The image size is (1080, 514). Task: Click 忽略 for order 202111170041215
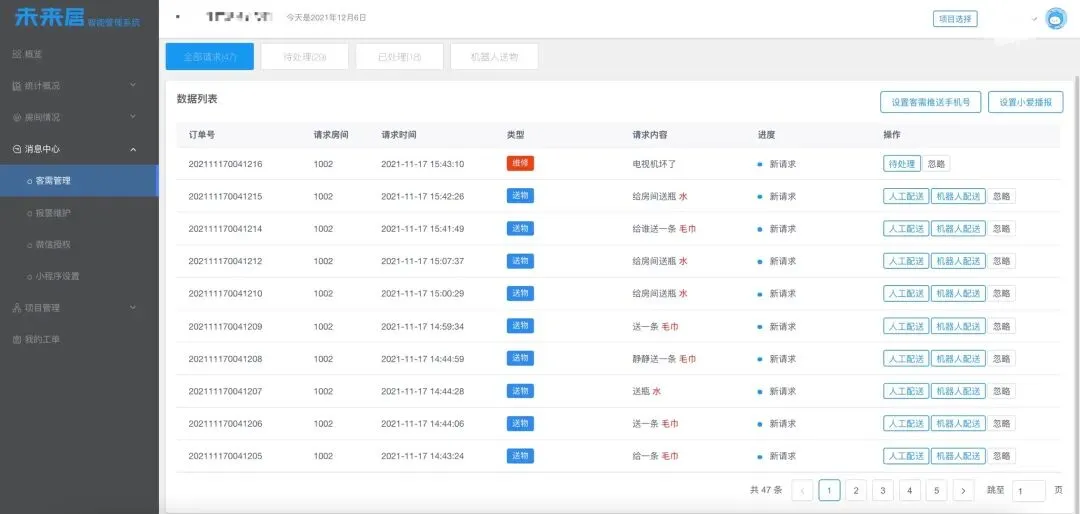(x=1001, y=196)
